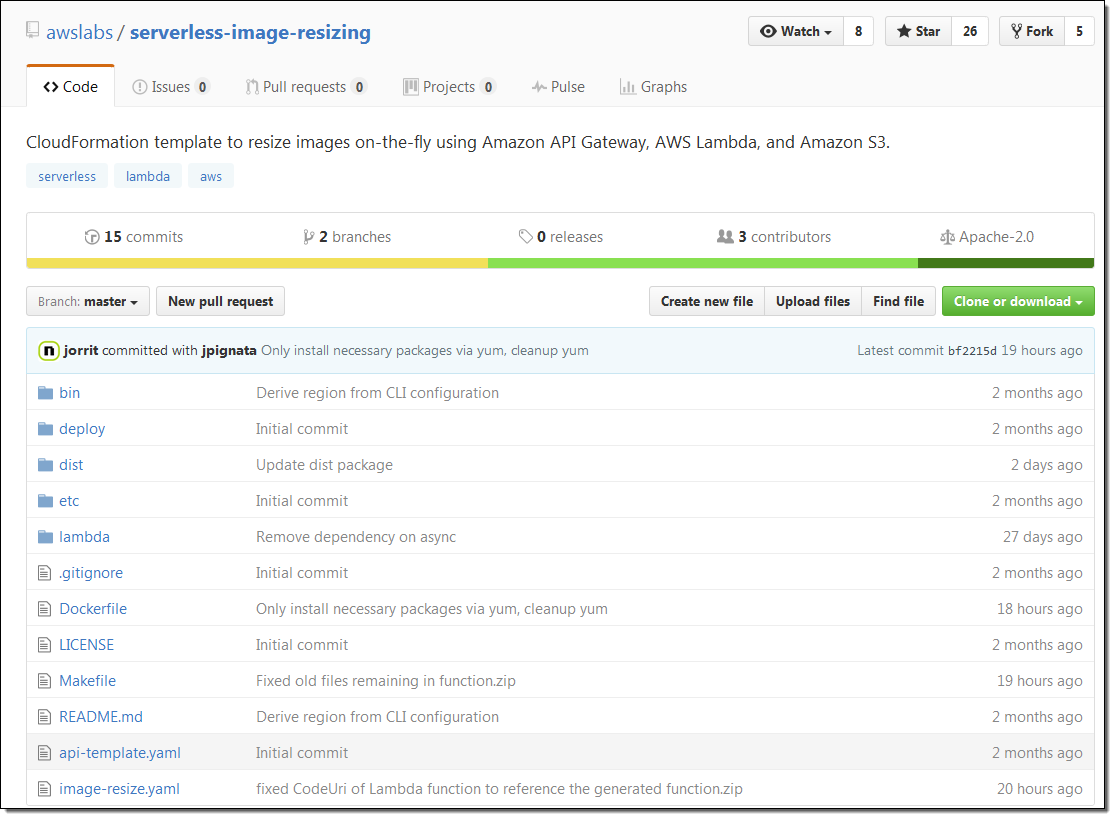The image size is (1115, 819).
Task: Open the serverless-image-resizing repository link
Action: point(250,33)
